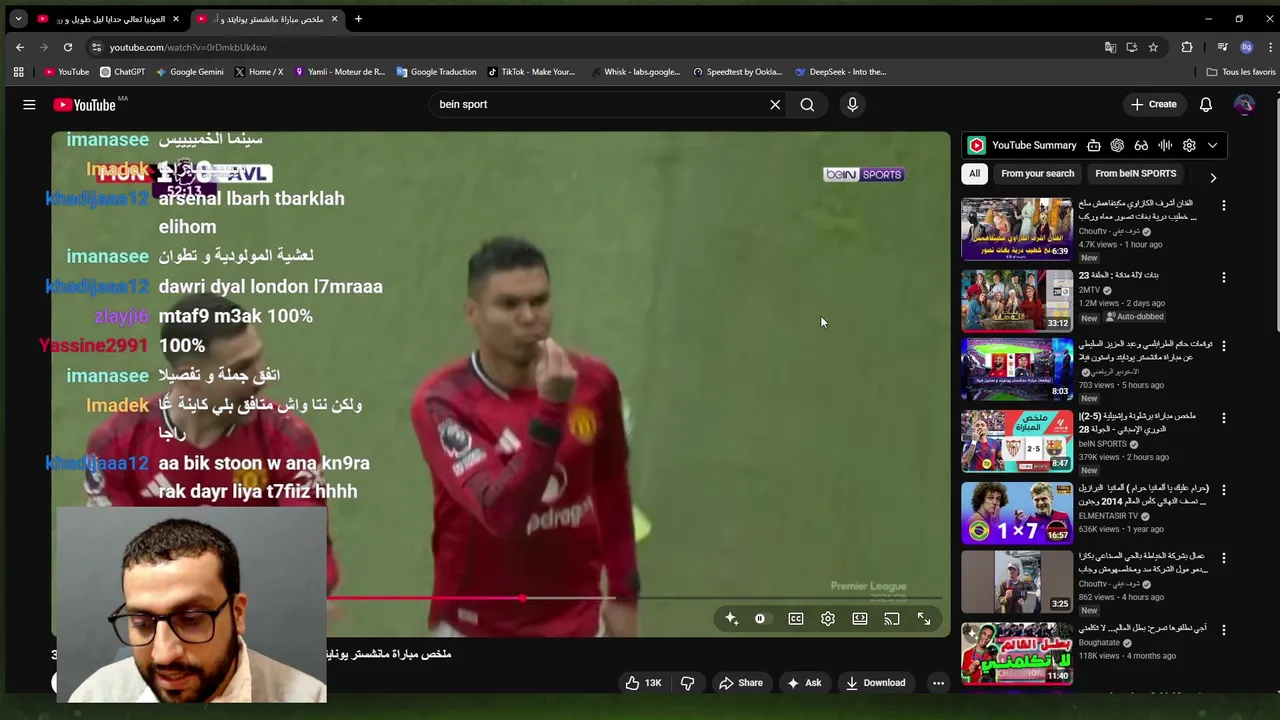This screenshot has height=720, width=1280.
Task: Click the address bar URL
Action: 188,47
